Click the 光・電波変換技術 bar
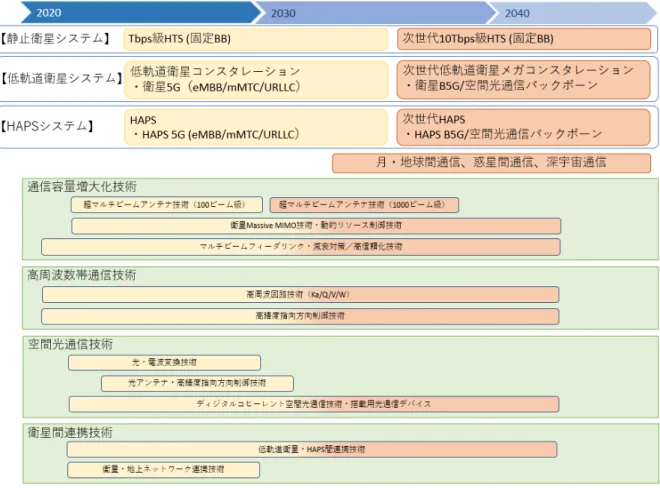Screen dimensions: 660x488 (x=165, y=363)
